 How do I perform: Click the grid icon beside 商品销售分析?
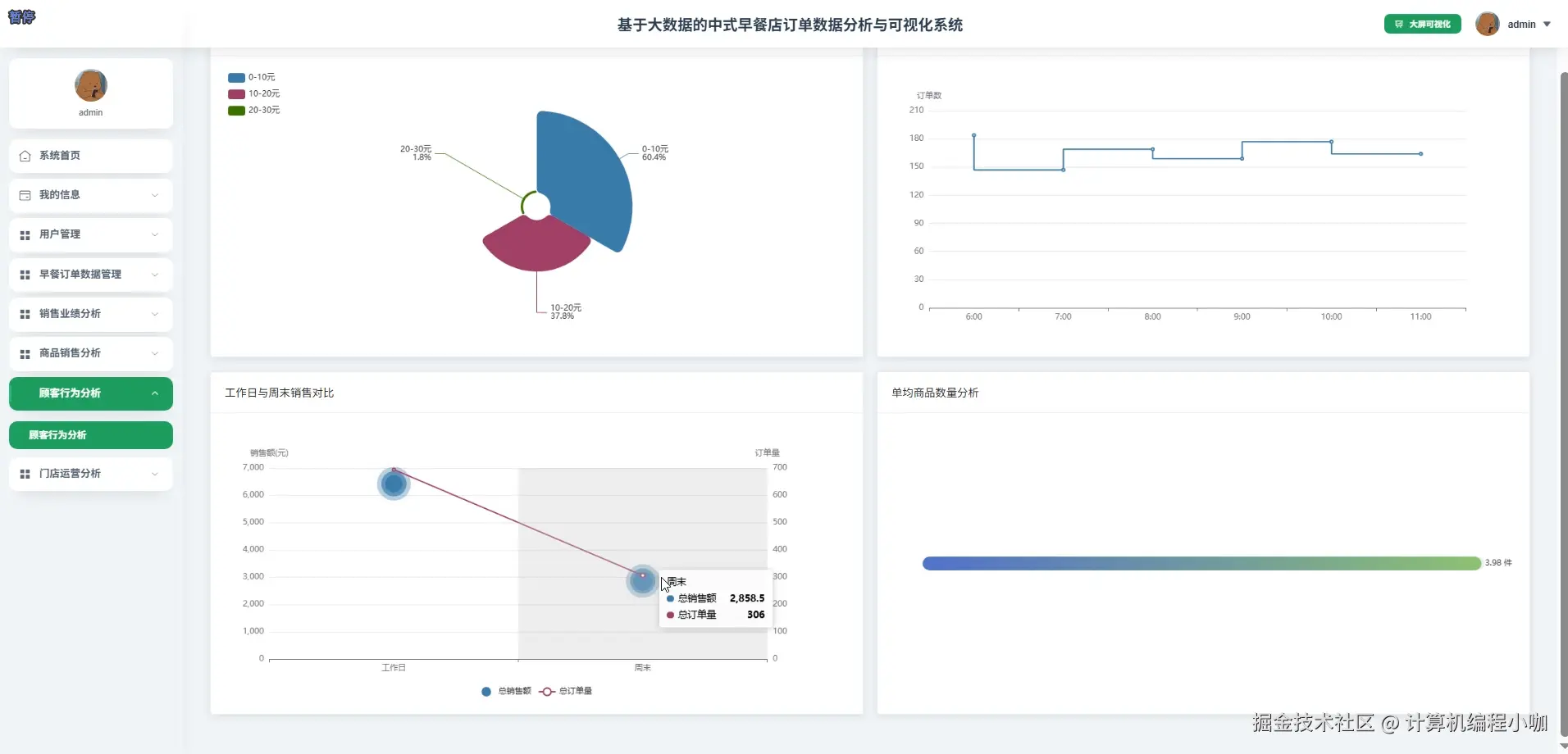25,353
